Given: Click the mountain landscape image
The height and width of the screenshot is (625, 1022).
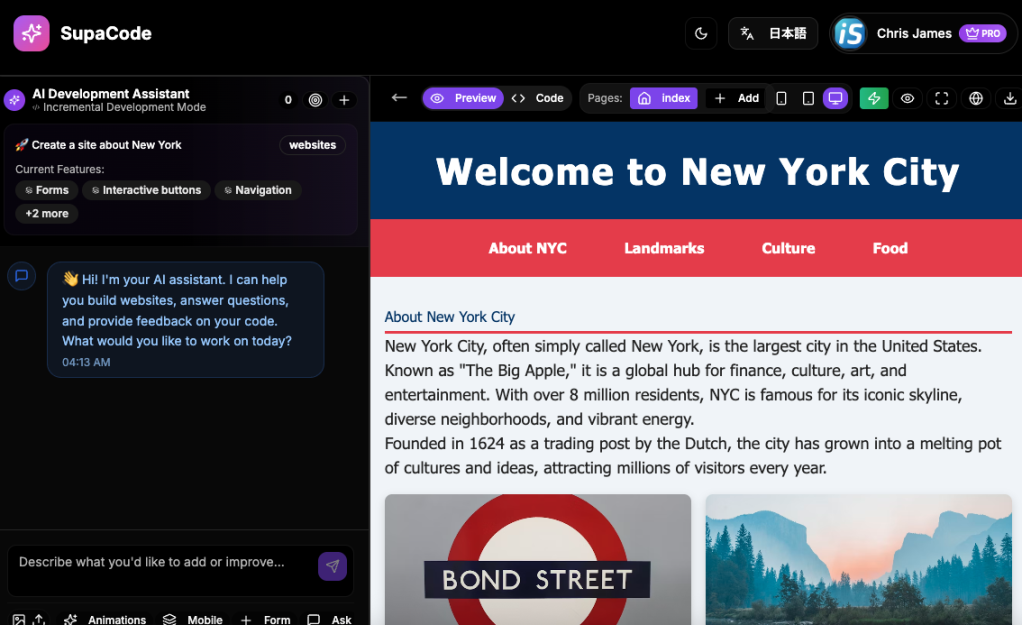Looking at the screenshot, I should coord(858,559).
